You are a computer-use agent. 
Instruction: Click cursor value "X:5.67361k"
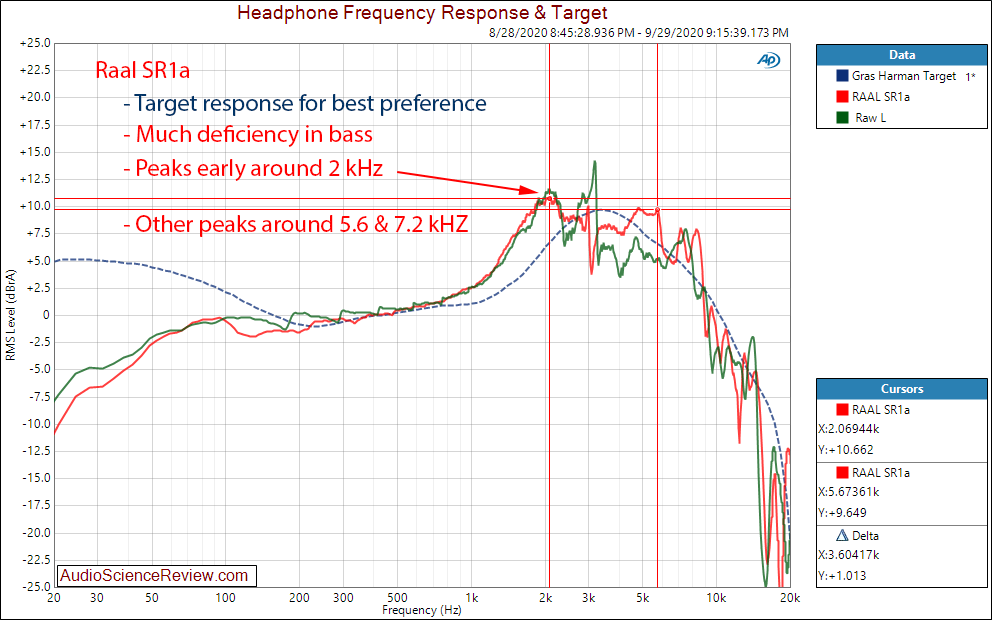pyautogui.click(x=848, y=492)
